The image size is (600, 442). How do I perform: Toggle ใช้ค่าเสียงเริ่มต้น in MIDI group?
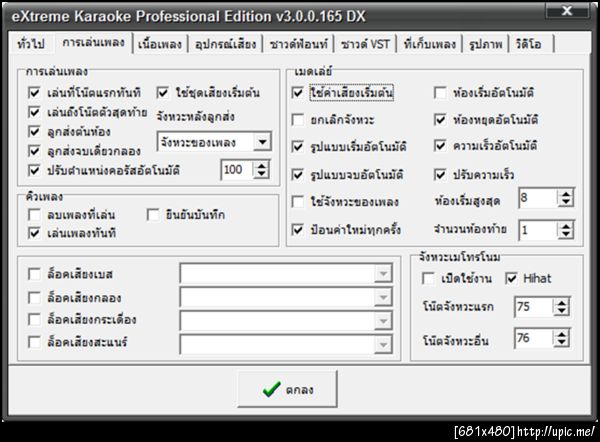297,92
